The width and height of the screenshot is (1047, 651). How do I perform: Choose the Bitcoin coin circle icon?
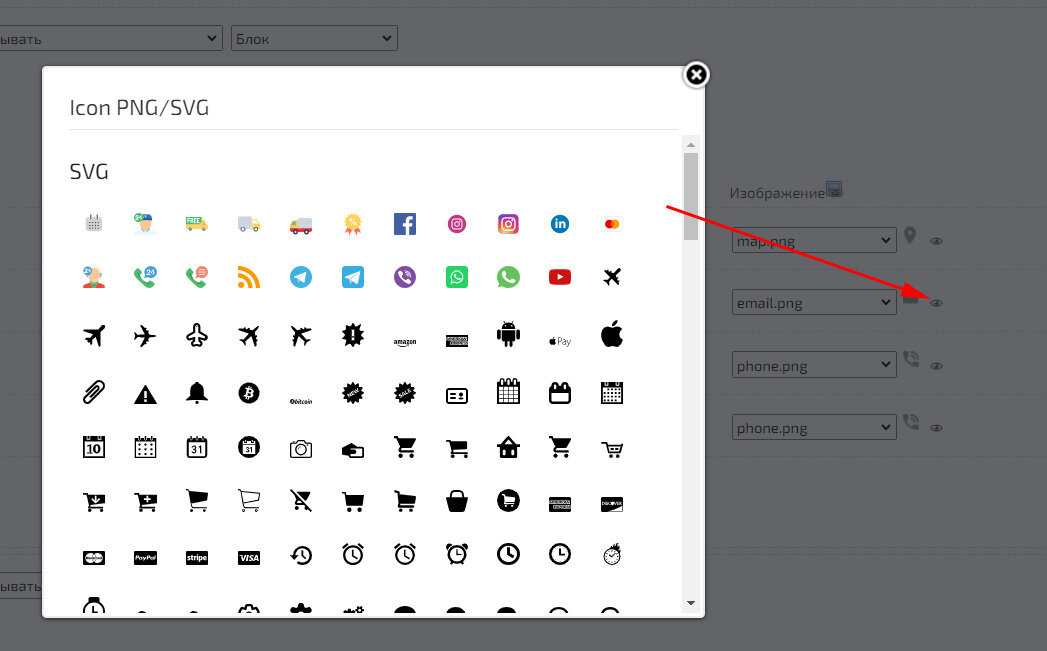[x=249, y=393]
